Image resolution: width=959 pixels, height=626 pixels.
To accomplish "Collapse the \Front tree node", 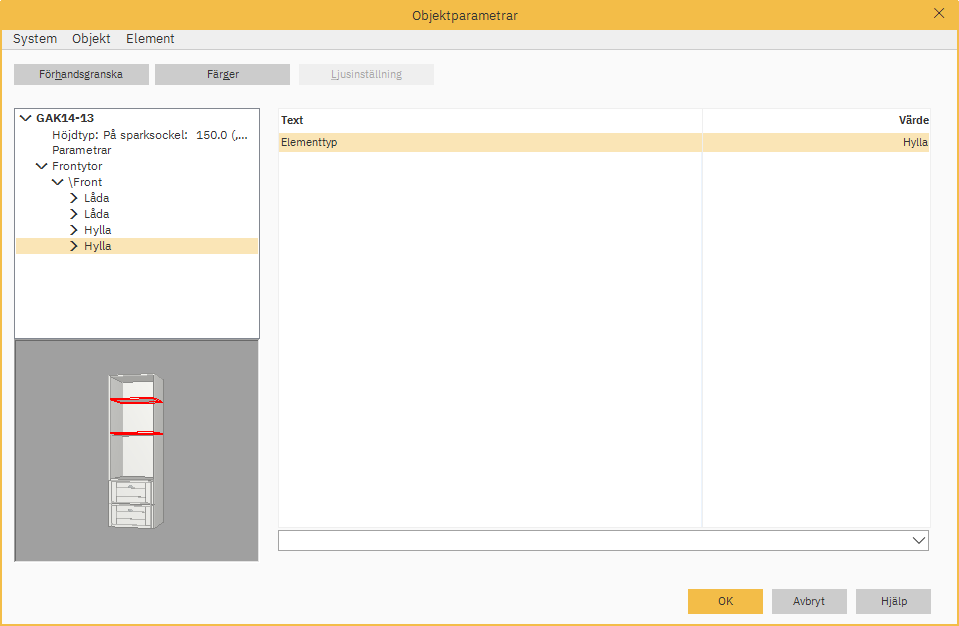I will [x=57, y=181].
